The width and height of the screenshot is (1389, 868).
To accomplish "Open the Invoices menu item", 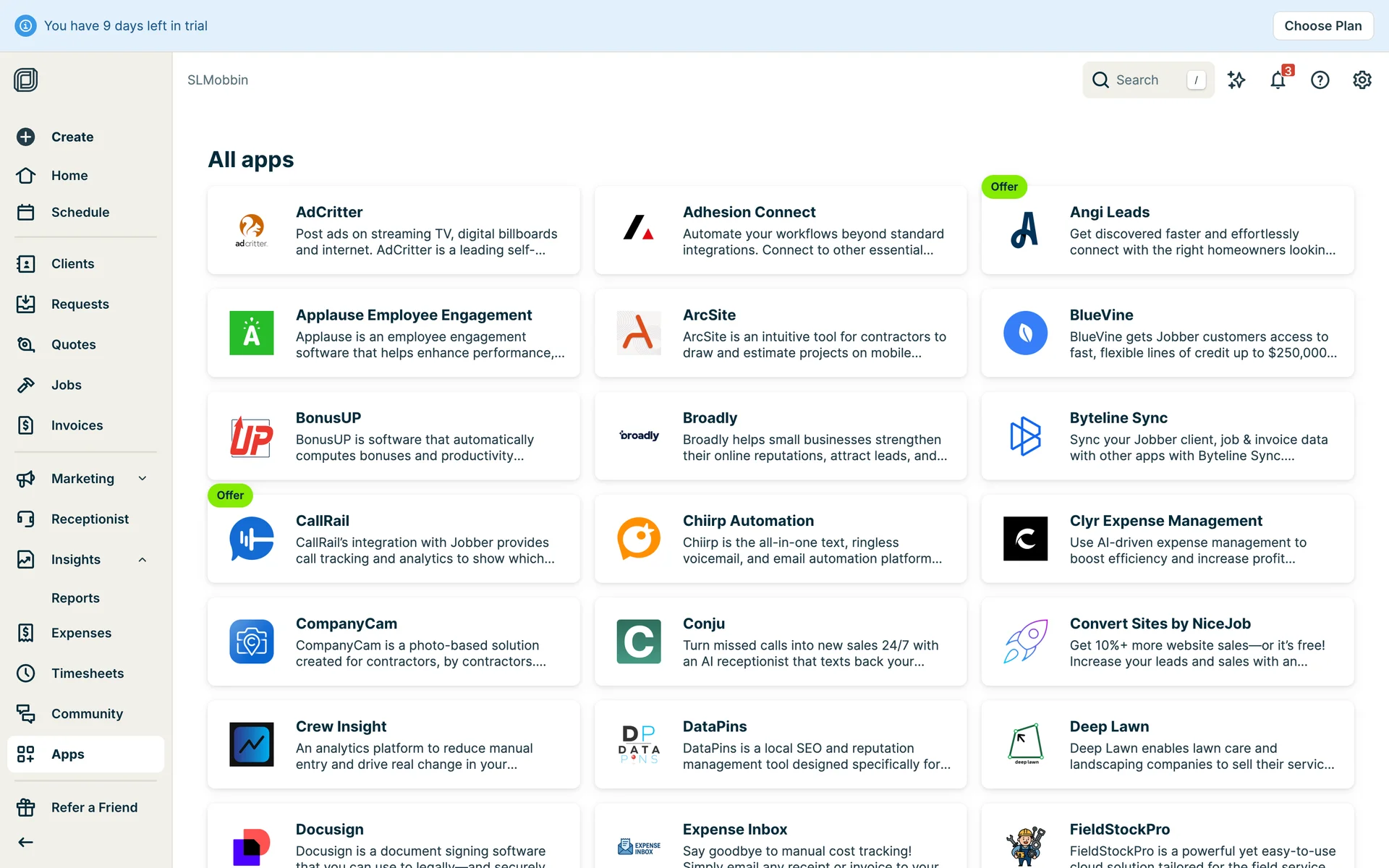I will pos(77,425).
